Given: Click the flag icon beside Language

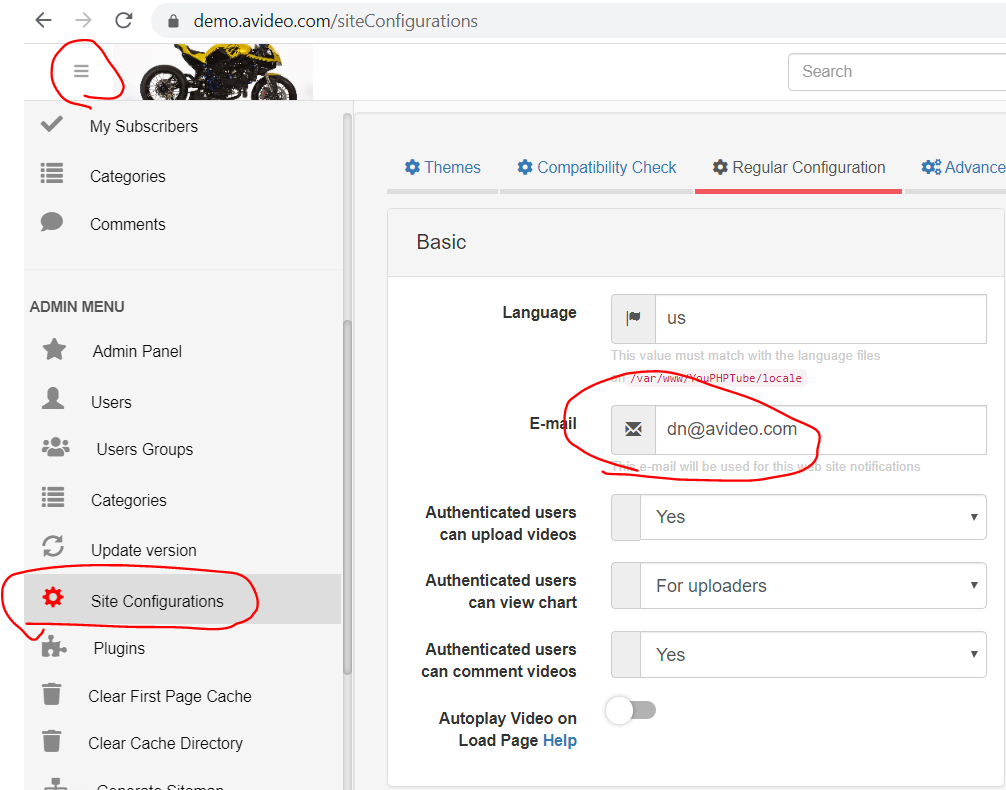Looking at the screenshot, I should [x=633, y=318].
